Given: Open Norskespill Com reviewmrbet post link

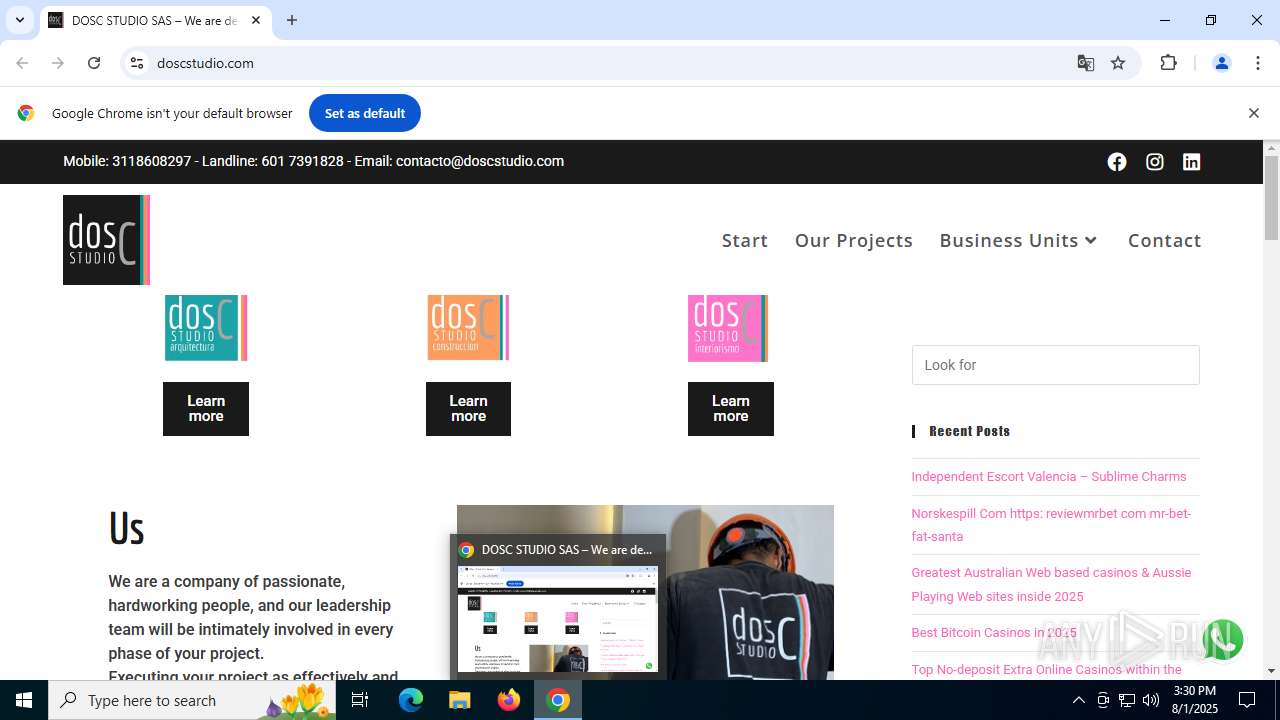Looking at the screenshot, I should pos(1051,525).
